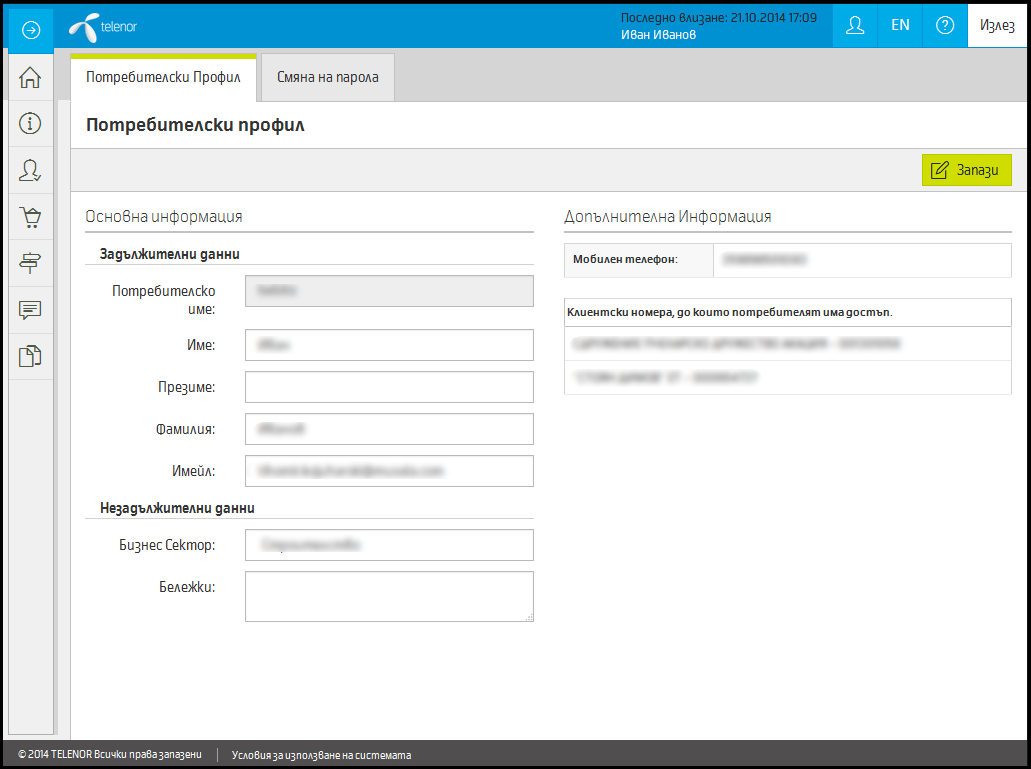
Task: Select the second client number row
Action: (788, 378)
